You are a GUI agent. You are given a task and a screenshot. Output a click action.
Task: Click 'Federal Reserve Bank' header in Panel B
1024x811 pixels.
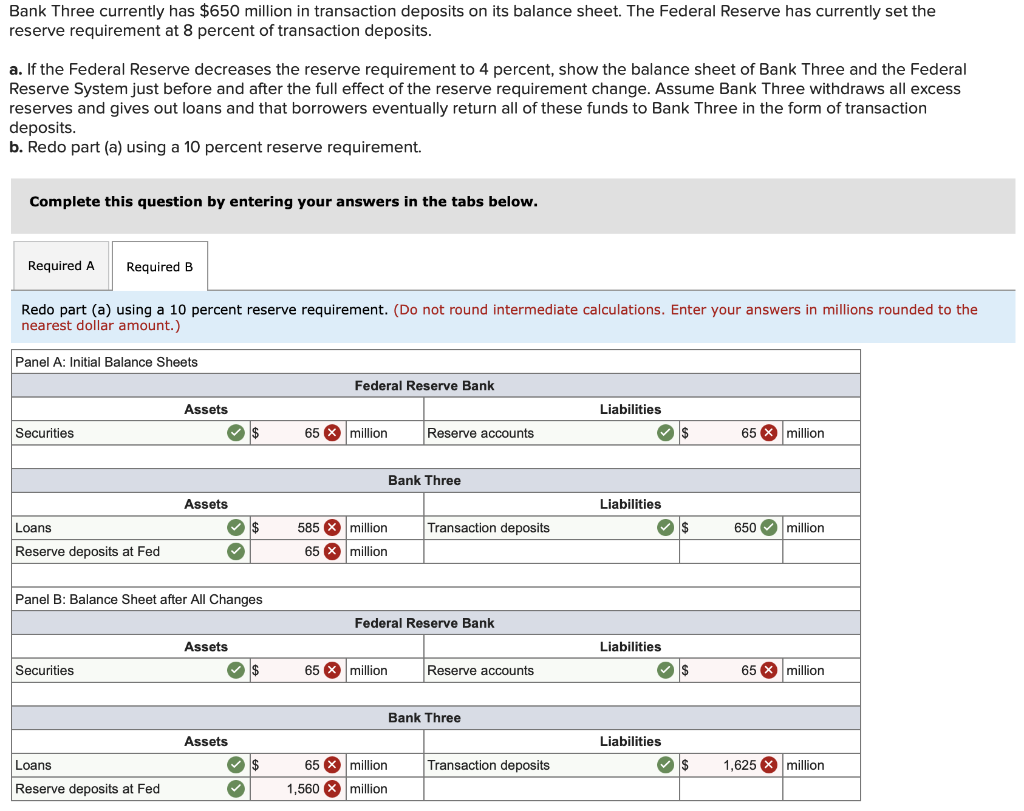pos(424,623)
